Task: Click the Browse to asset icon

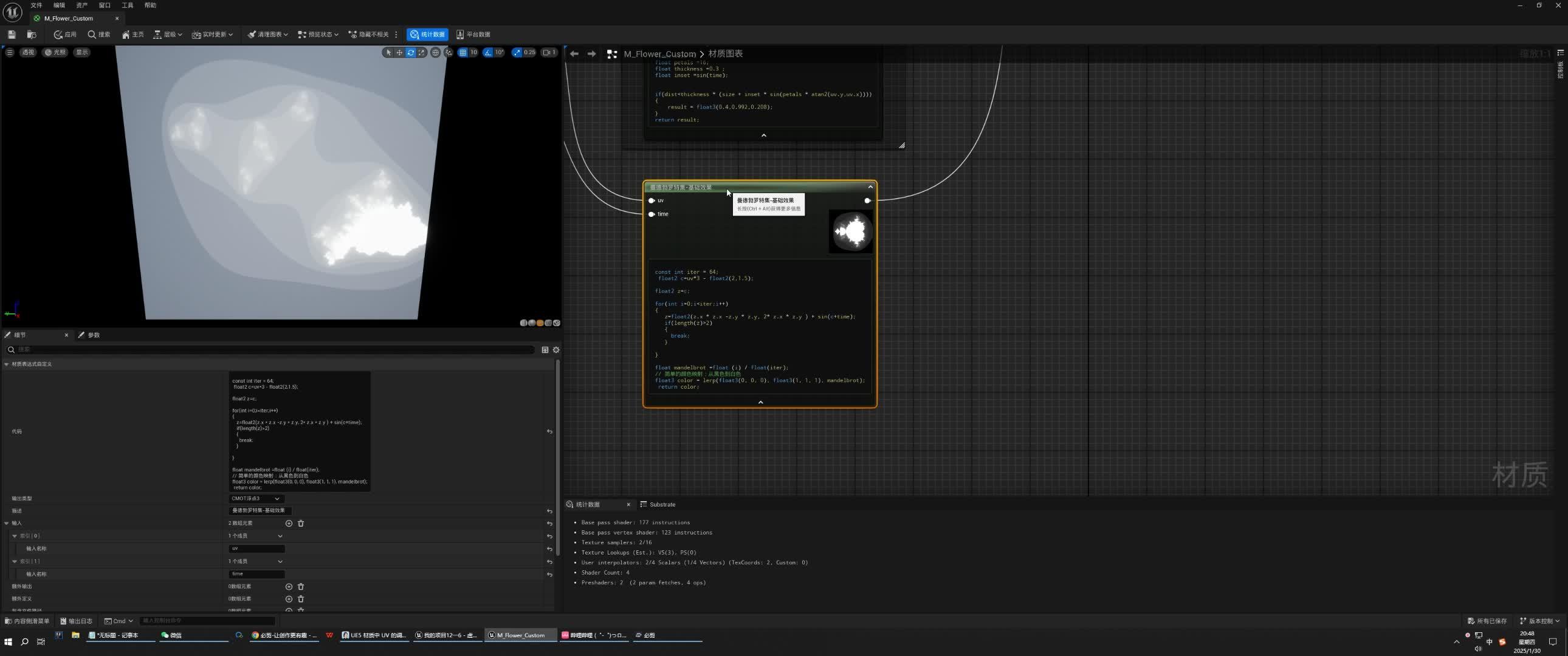Action: pyautogui.click(x=32, y=35)
